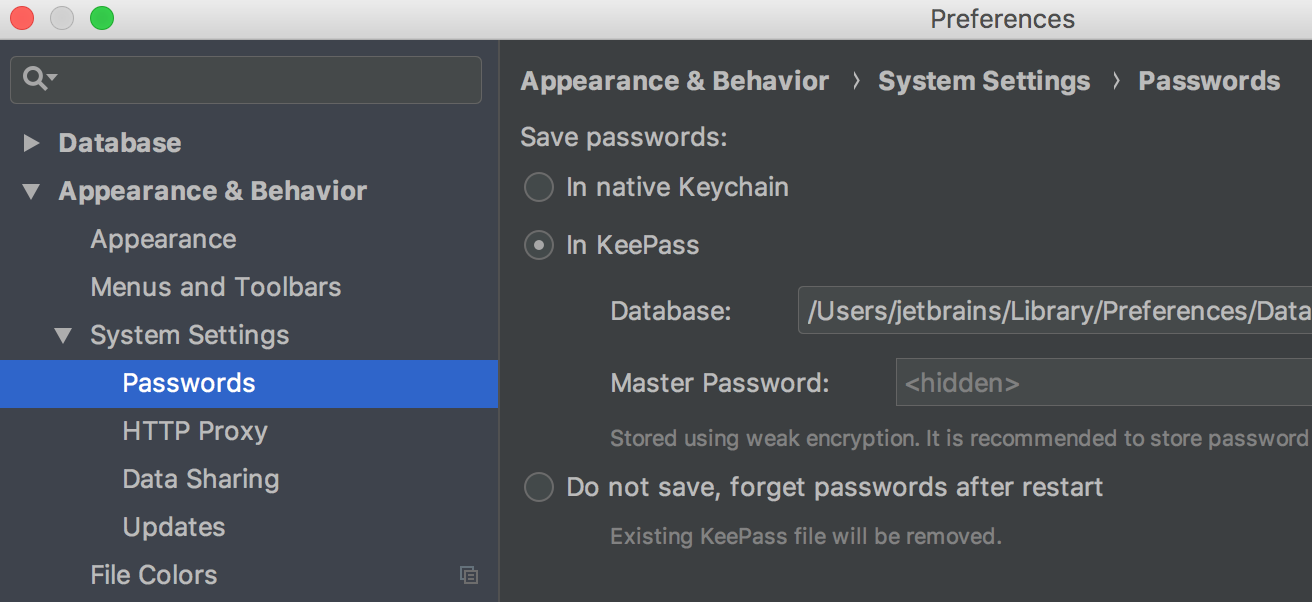1312x602 pixels.
Task: Open the Appearance settings page
Action: (x=163, y=239)
